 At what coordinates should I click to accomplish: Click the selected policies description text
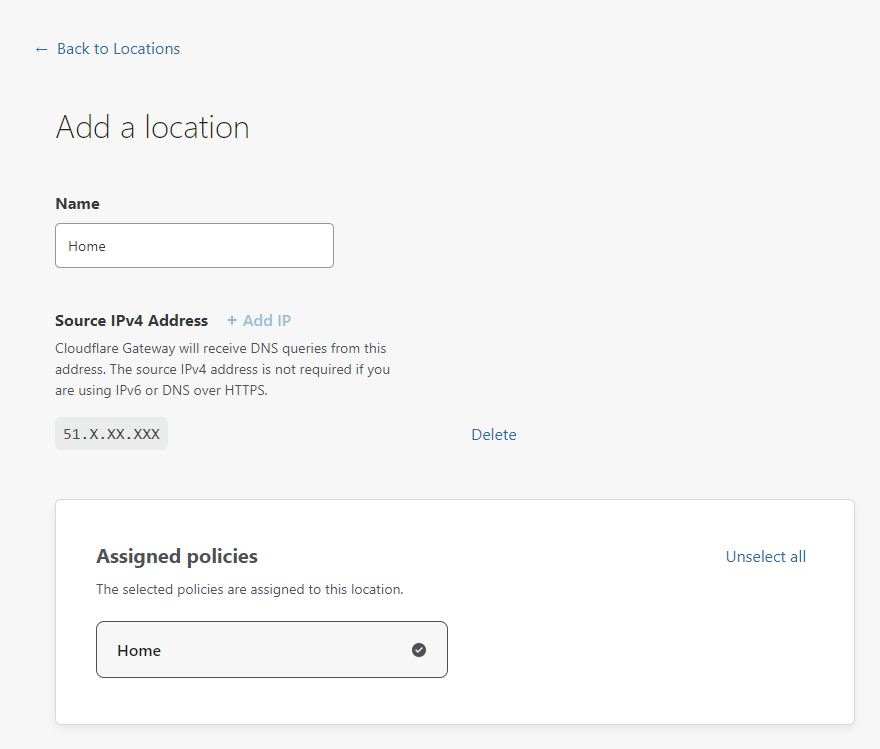(x=249, y=590)
